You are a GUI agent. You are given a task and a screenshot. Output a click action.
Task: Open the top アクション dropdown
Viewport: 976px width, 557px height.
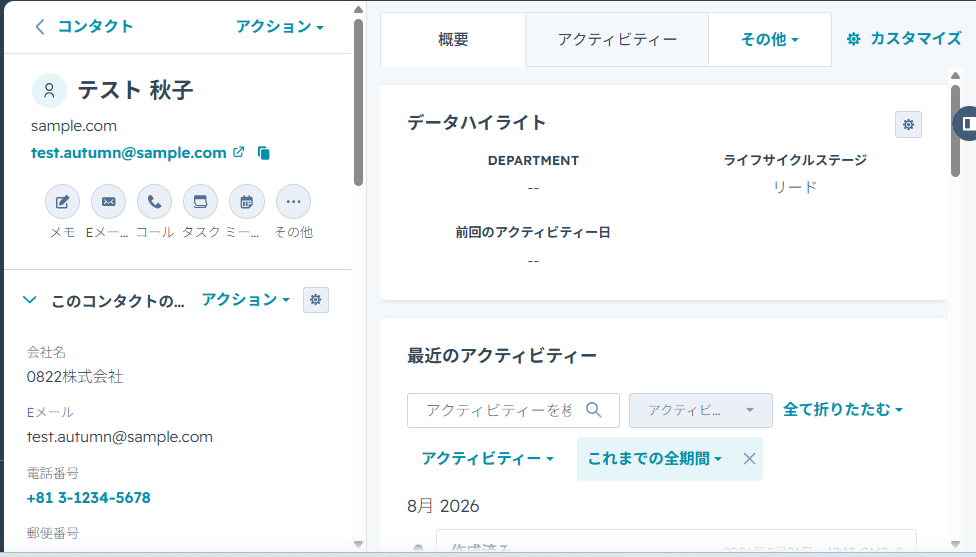pyautogui.click(x=279, y=27)
